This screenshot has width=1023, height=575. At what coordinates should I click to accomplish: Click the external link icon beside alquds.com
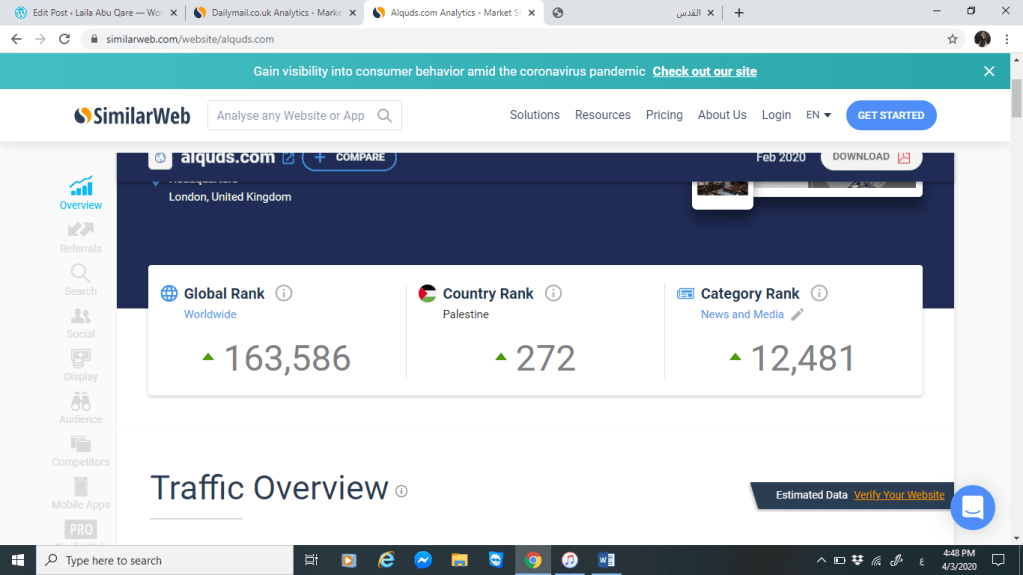pyautogui.click(x=288, y=158)
